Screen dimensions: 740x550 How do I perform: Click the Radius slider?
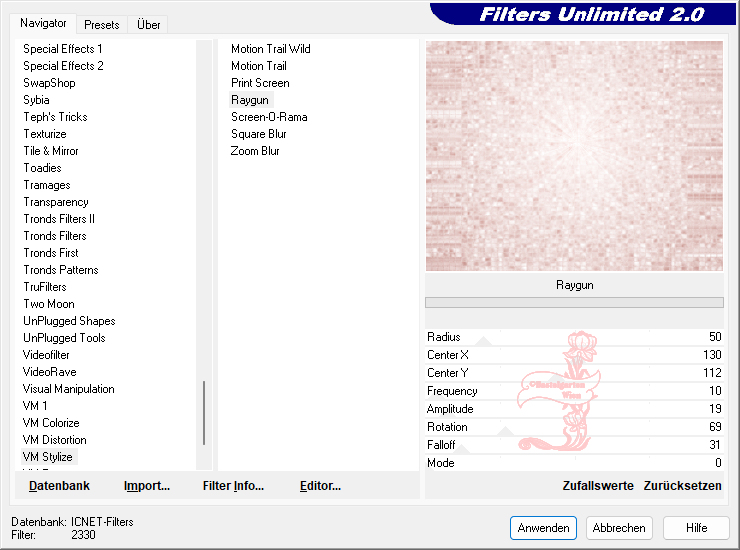click(x=574, y=338)
